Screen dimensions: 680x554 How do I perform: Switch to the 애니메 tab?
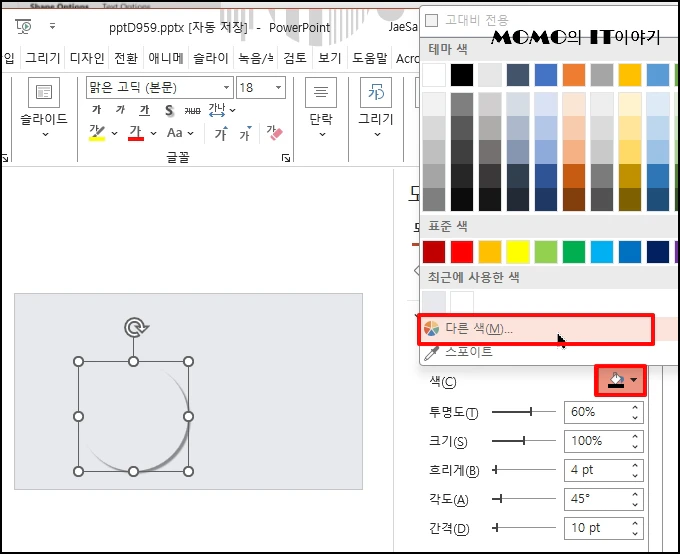166,58
